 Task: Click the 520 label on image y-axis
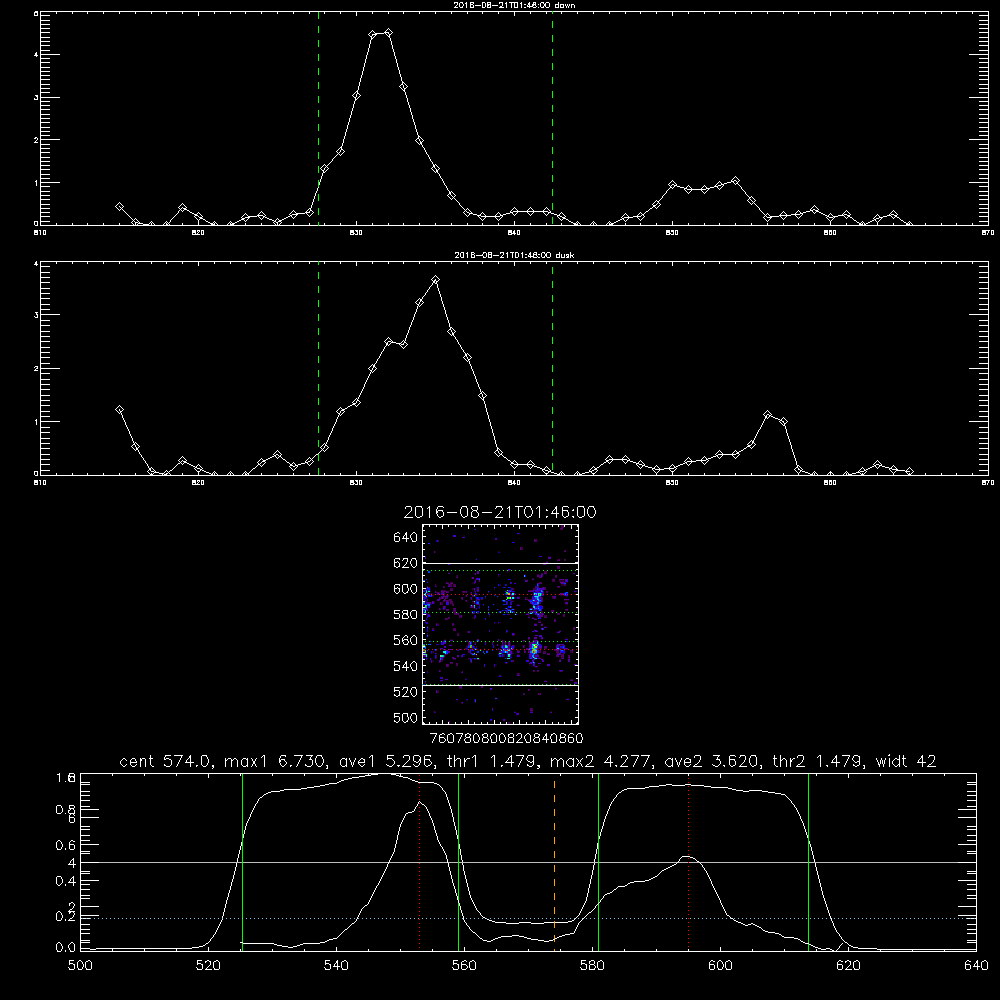[x=406, y=692]
